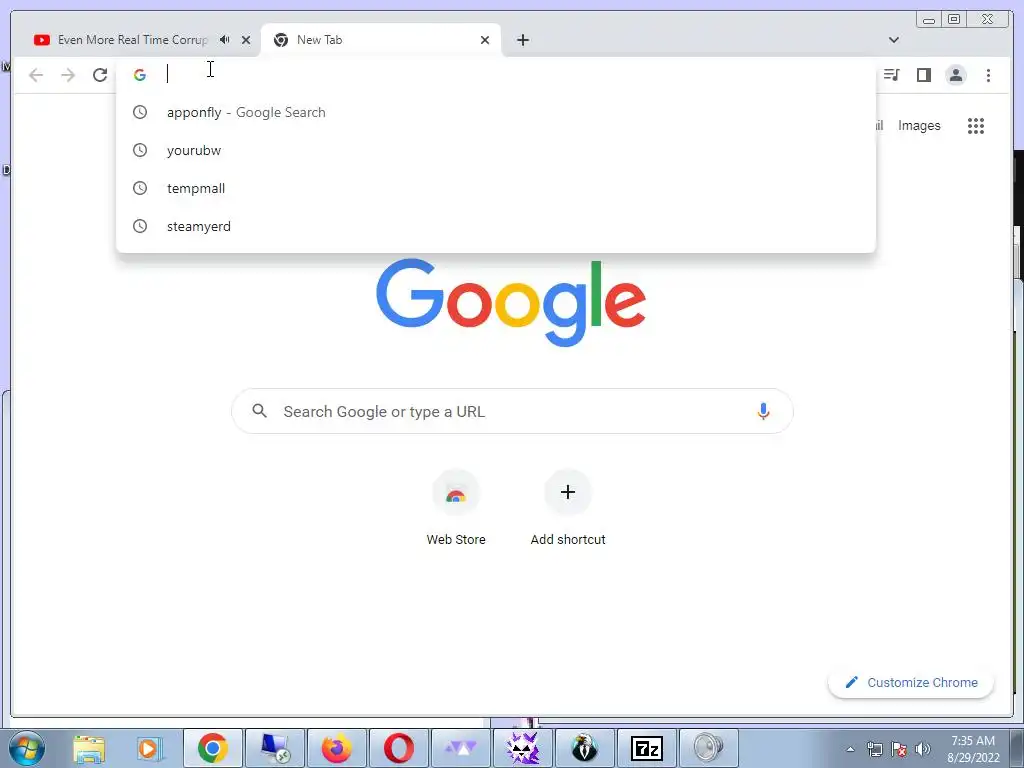The width and height of the screenshot is (1024, 768).
Task: Open the media control icon in toolbar
Action: click(x=891, y=75)
